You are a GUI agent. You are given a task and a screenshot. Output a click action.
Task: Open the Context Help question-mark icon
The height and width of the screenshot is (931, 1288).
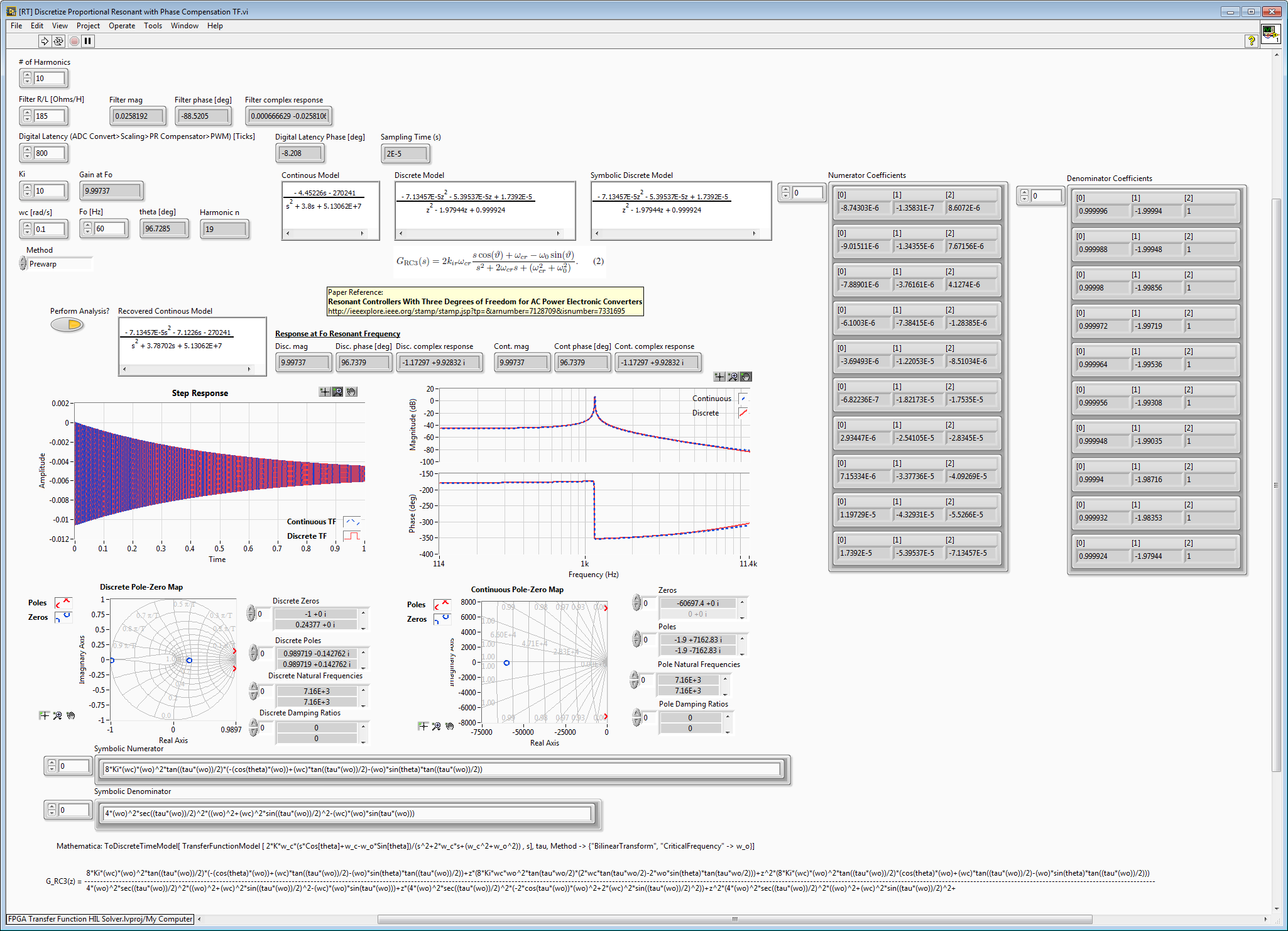click(x=1251, y=41)
